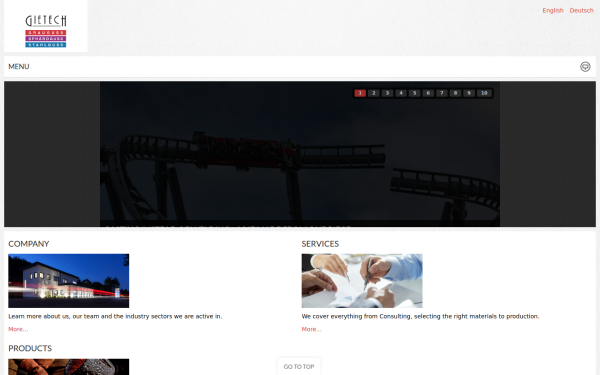Go to slide 6 in slider
Image resolution: width=600 pixels, height=375 pixels.
[428, 93]
